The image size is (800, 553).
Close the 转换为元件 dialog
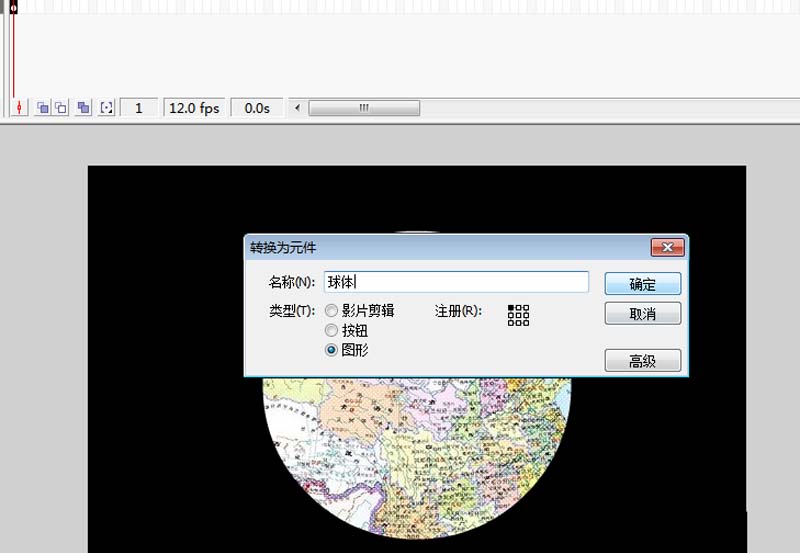point(666,247)
